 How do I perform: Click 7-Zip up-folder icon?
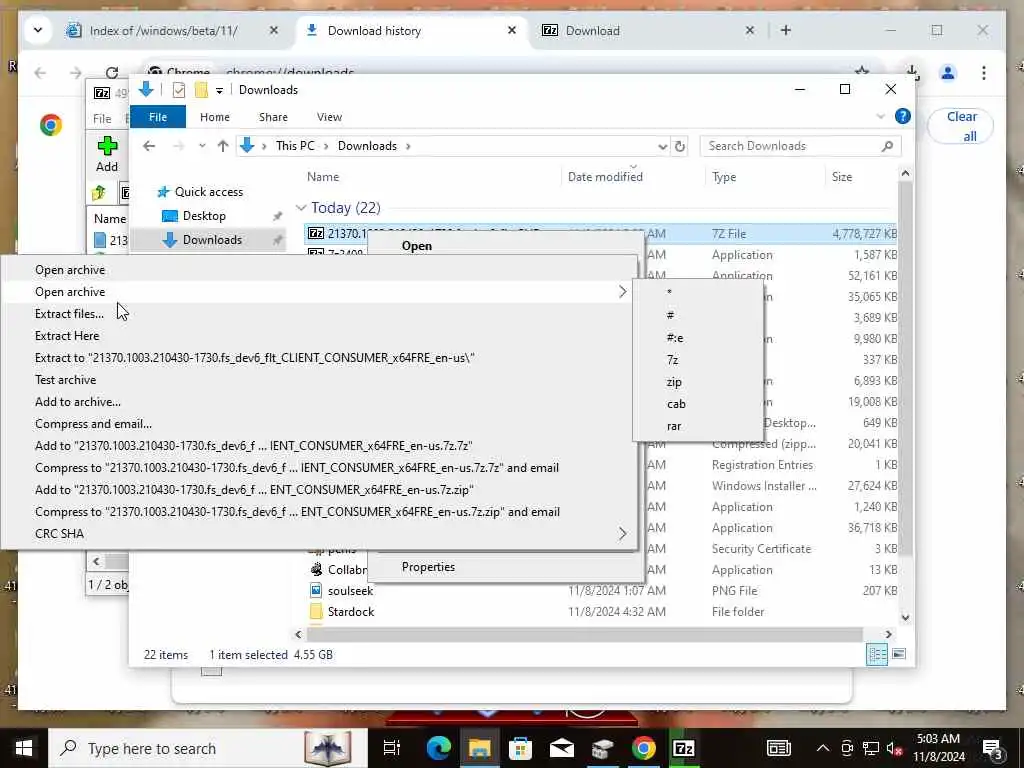pyautogui.click(x=99, y=192)
